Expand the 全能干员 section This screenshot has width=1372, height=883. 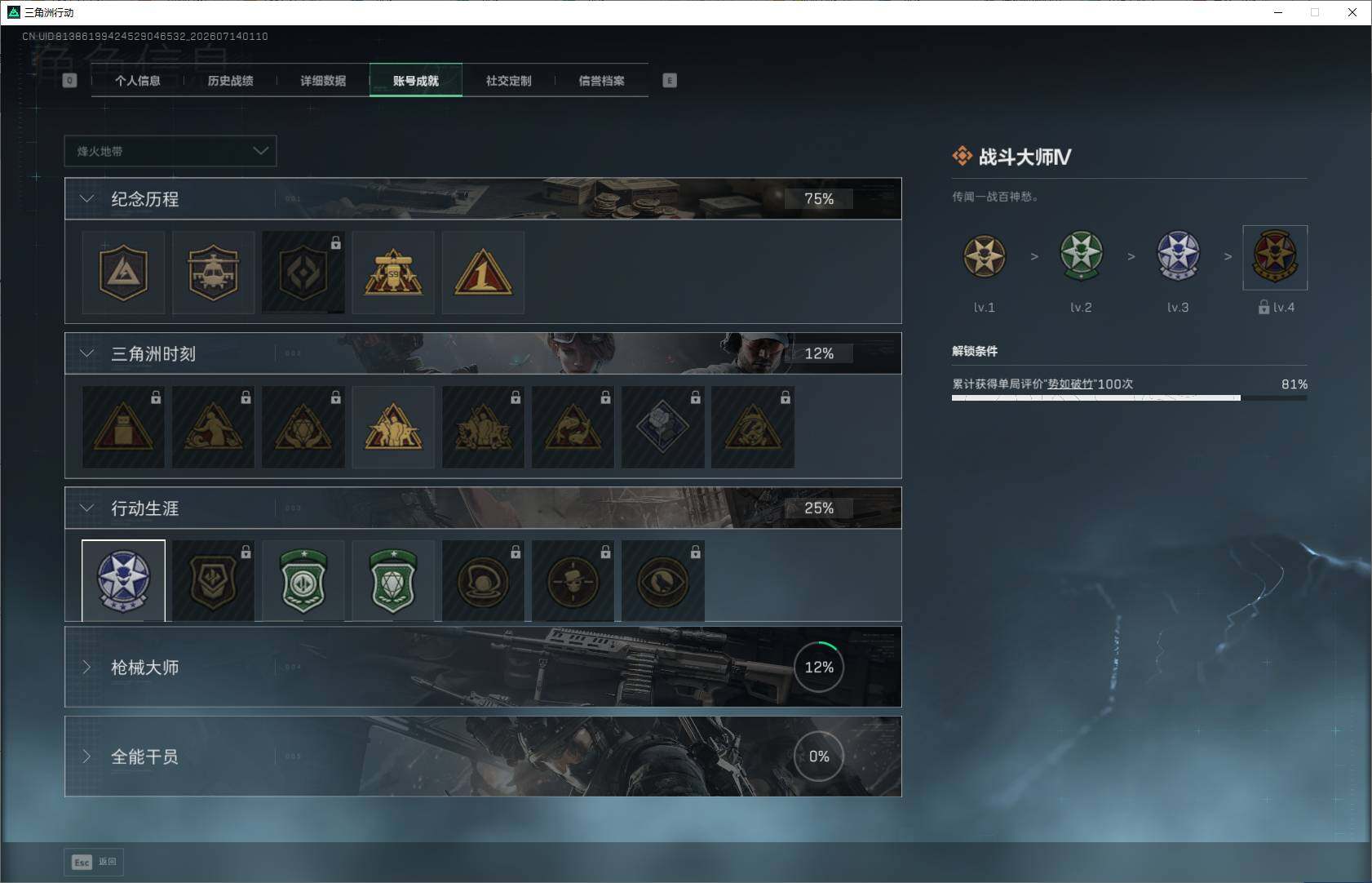[x=86, y=757]
